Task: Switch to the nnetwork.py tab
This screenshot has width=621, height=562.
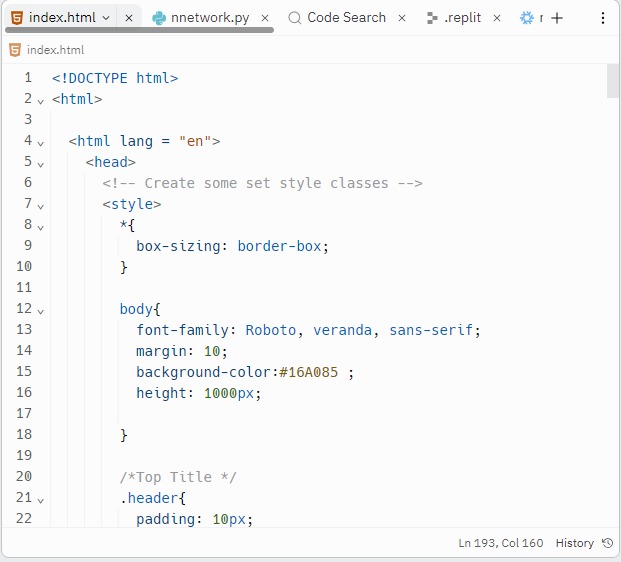Action: point(210,18)
